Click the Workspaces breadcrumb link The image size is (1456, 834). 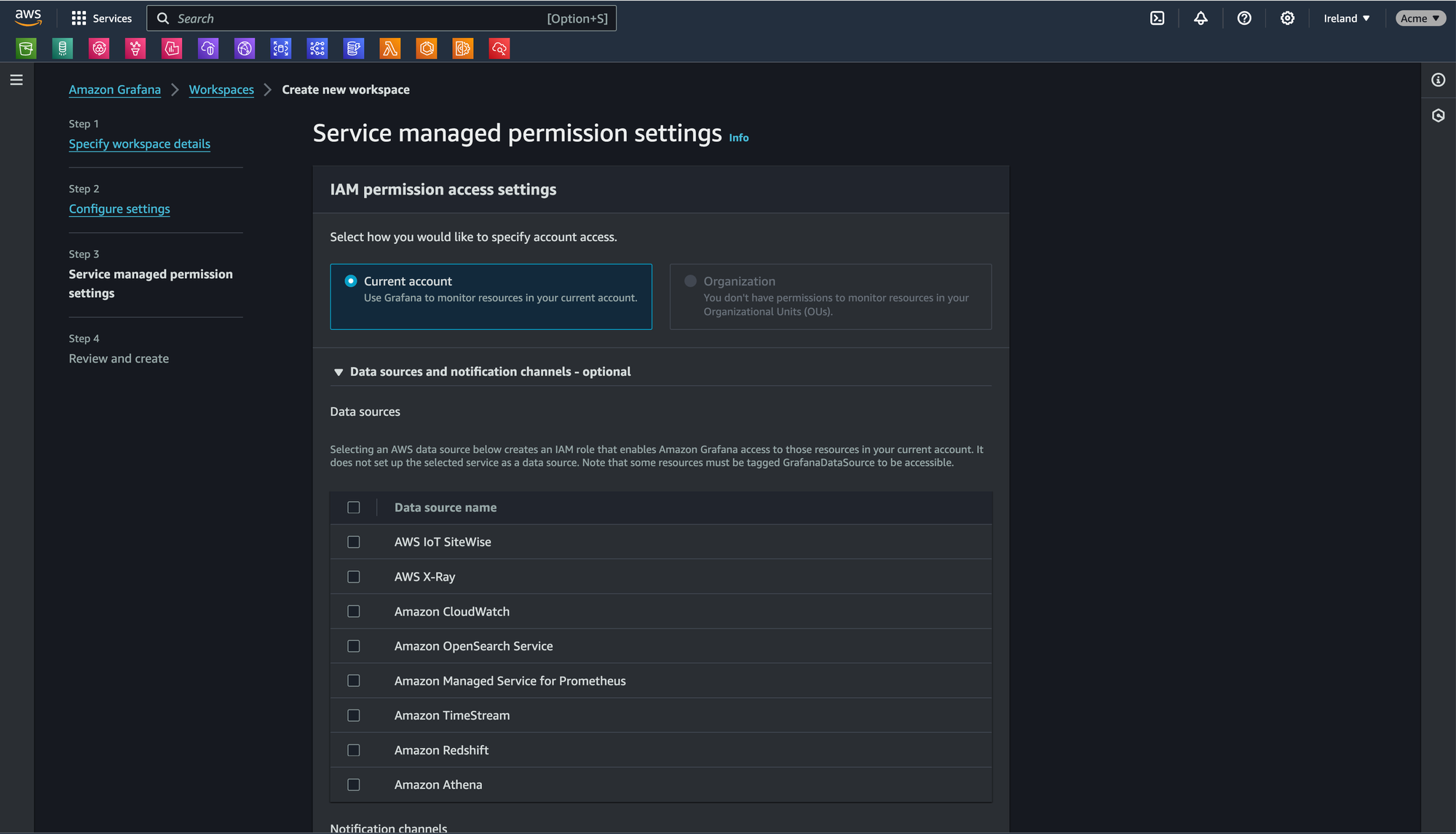pos(221,90)
